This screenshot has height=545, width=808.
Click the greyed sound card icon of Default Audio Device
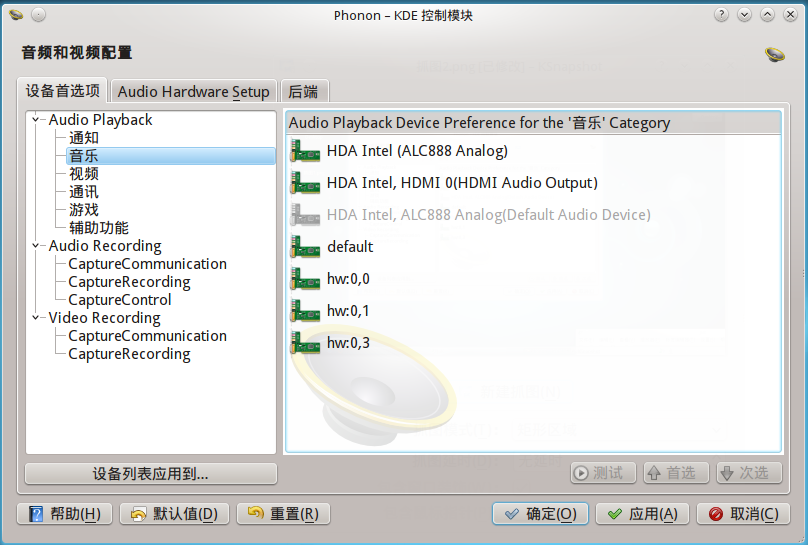click(x=305, y=215)
